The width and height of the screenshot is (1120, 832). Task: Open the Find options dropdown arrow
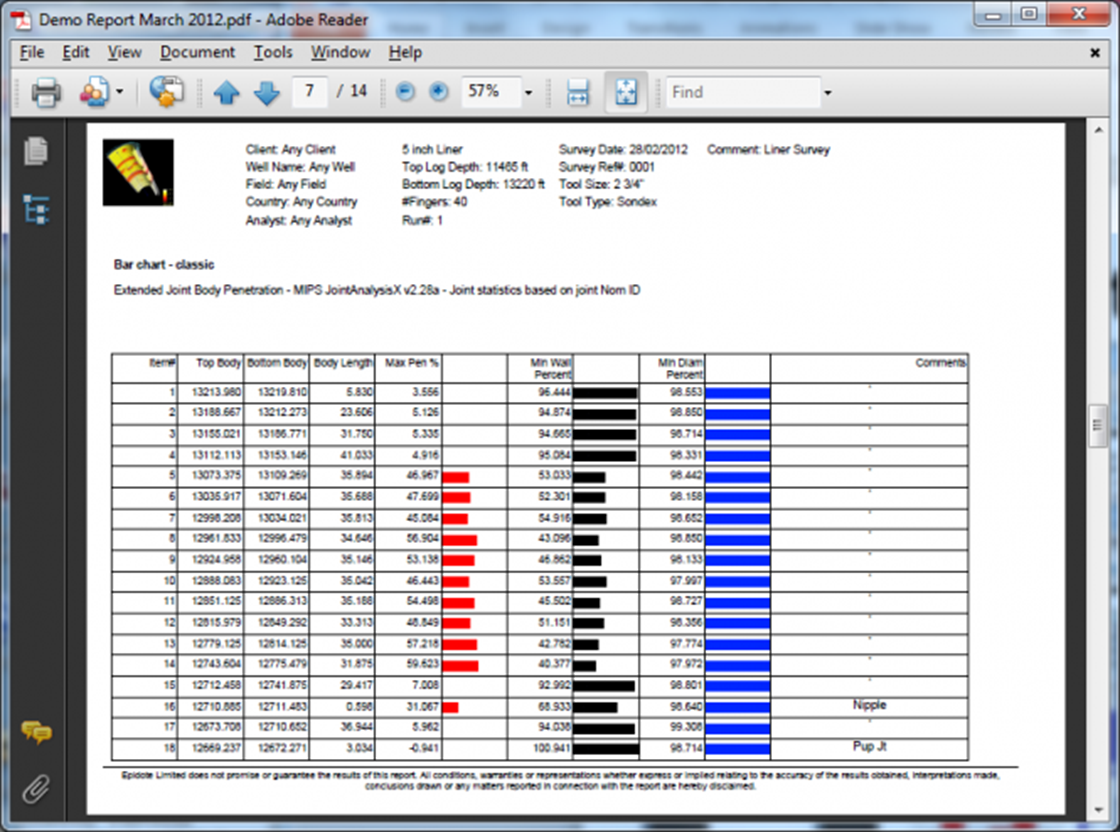pos(827,93)
